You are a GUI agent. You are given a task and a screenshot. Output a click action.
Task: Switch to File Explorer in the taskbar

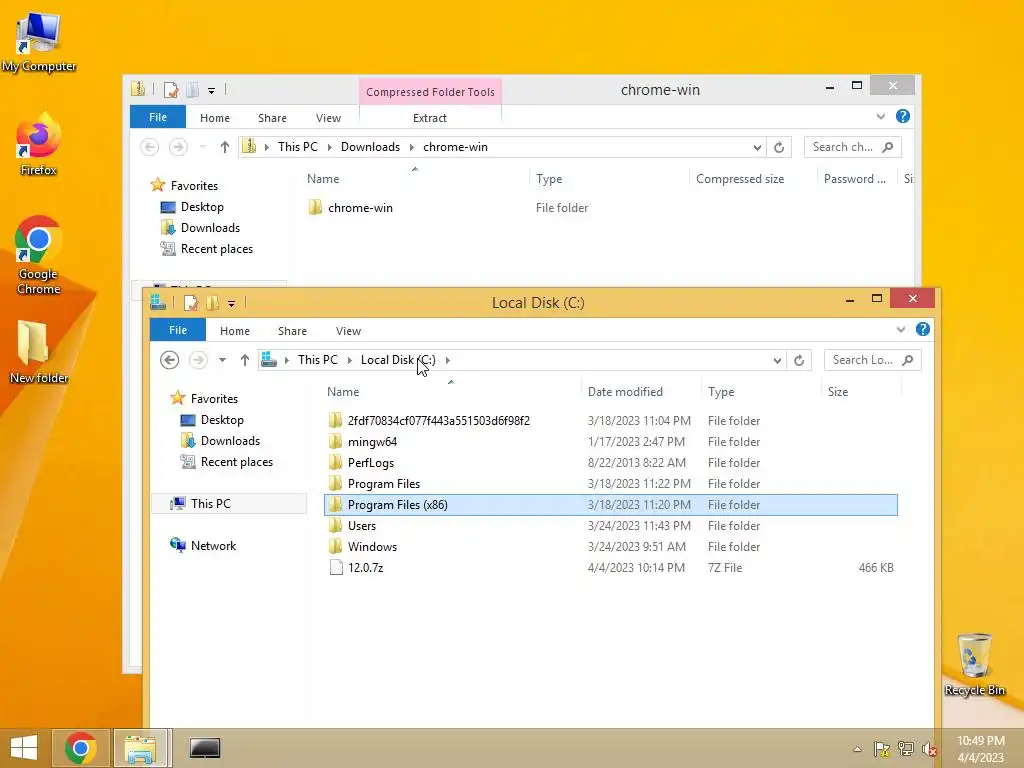point(140,748)
